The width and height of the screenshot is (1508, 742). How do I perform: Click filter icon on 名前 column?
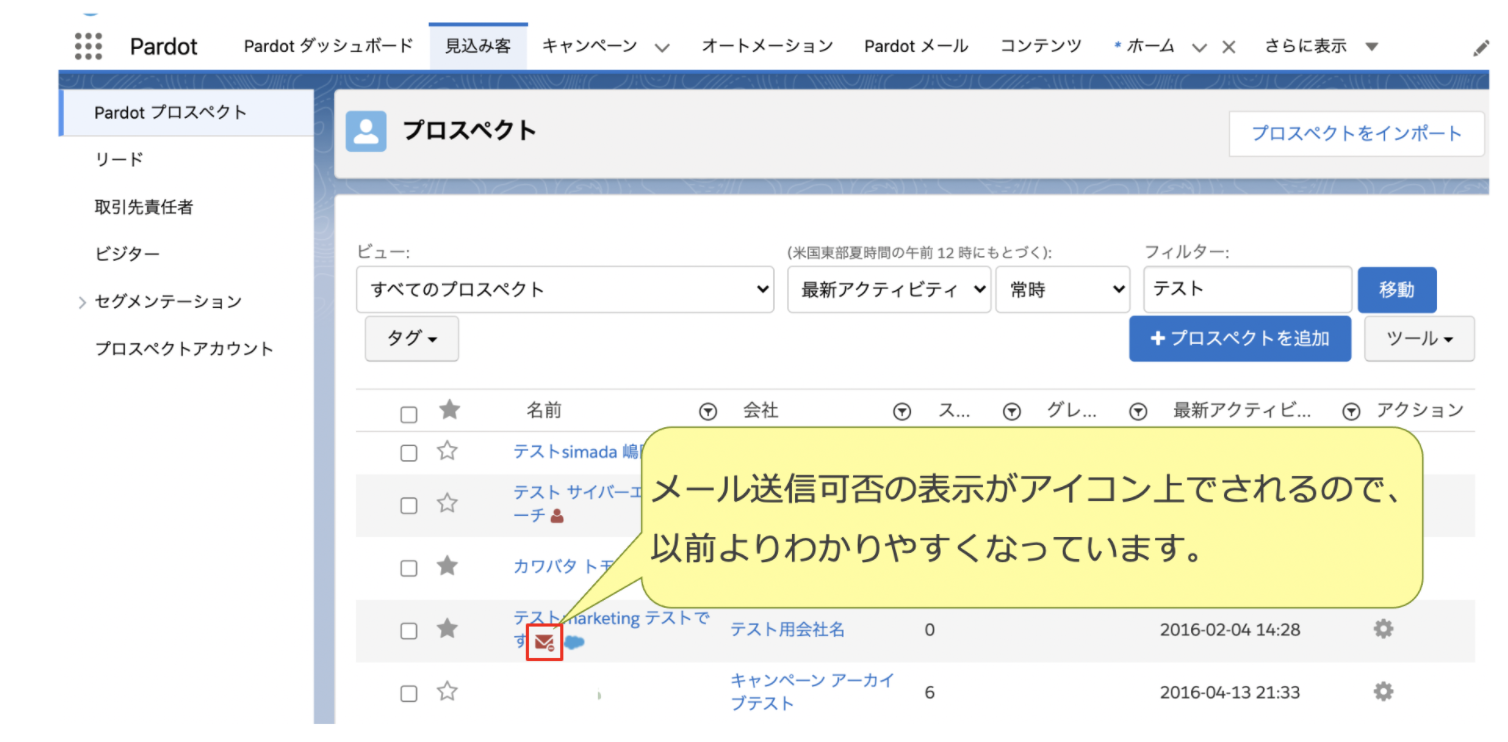click(x=708, y=411)
